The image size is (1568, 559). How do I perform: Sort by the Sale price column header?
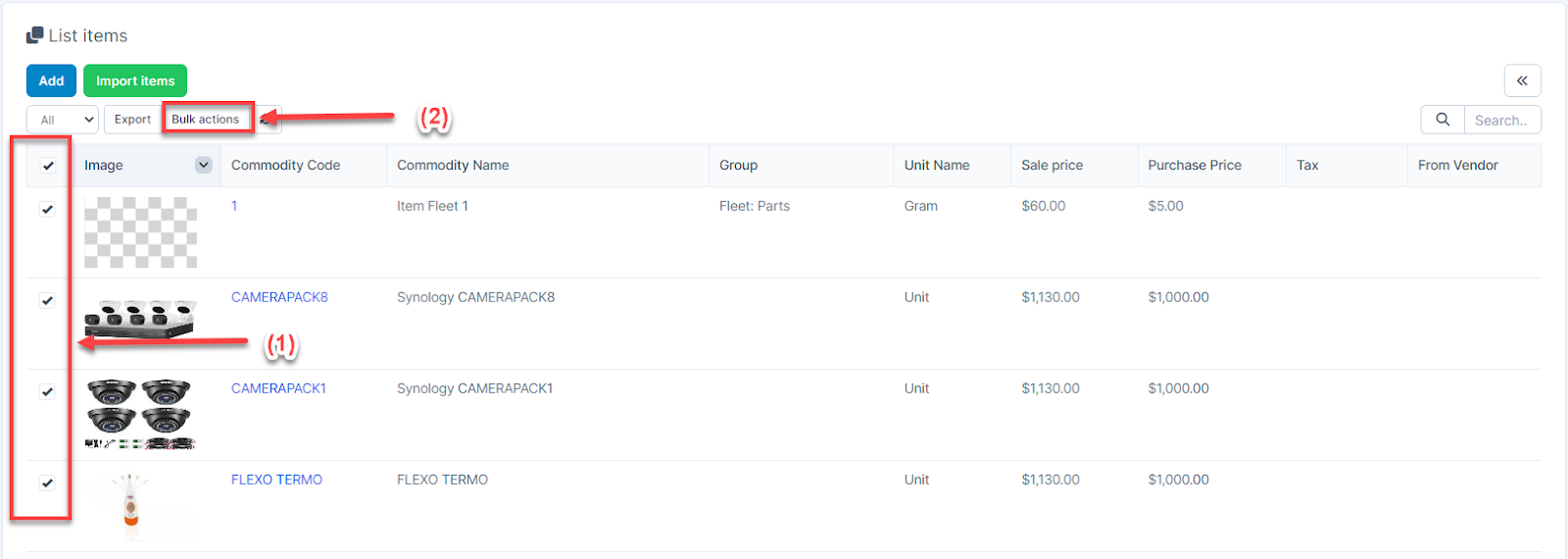(1052, 165)
